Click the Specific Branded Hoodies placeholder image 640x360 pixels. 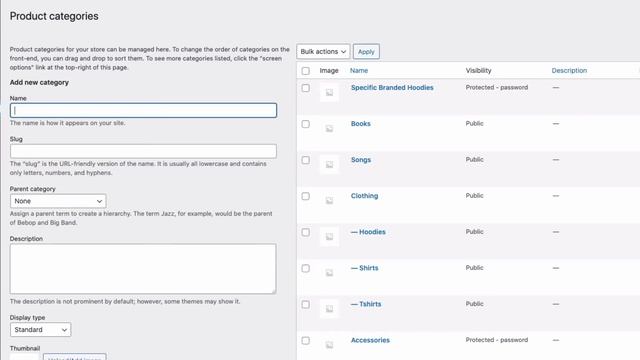329,93
